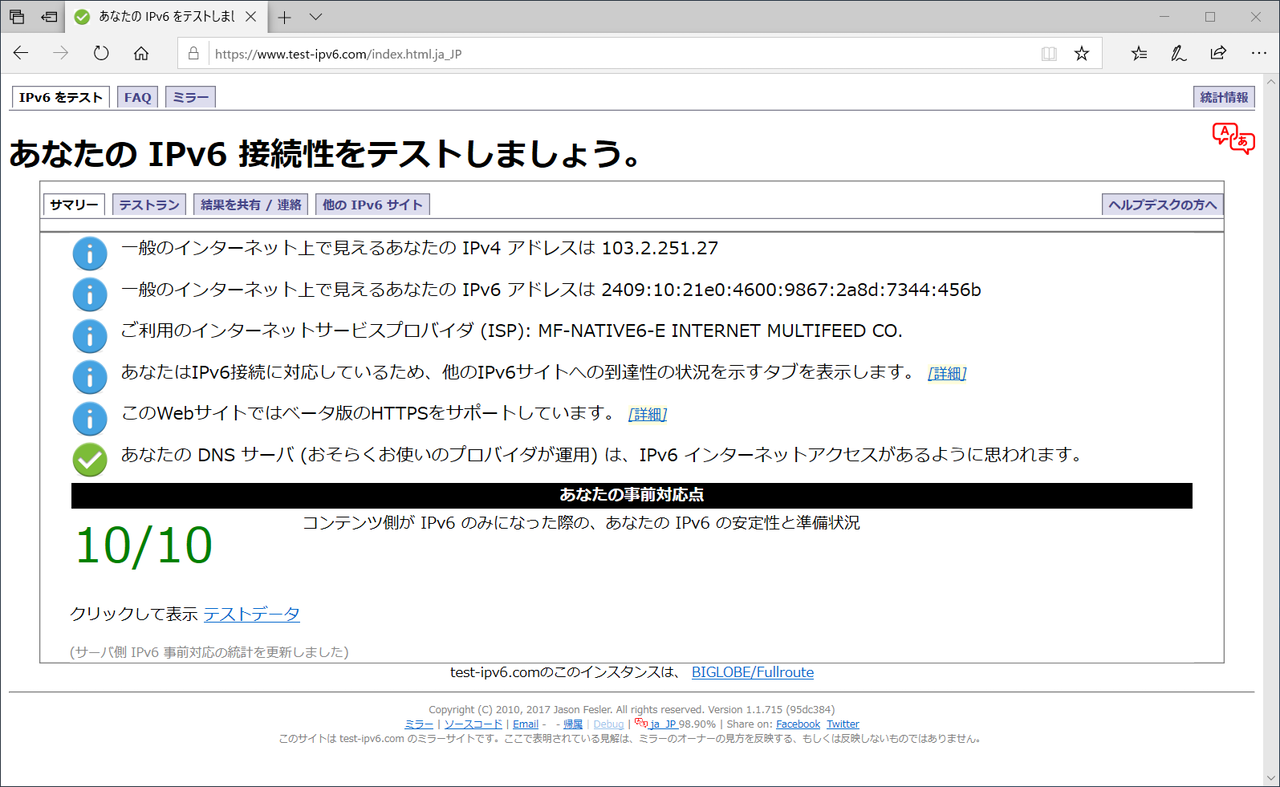Image resolution: width=1280 pixels, height=787 pixels.
Task: Click the browser back arrow
Action: coord(21,53)
